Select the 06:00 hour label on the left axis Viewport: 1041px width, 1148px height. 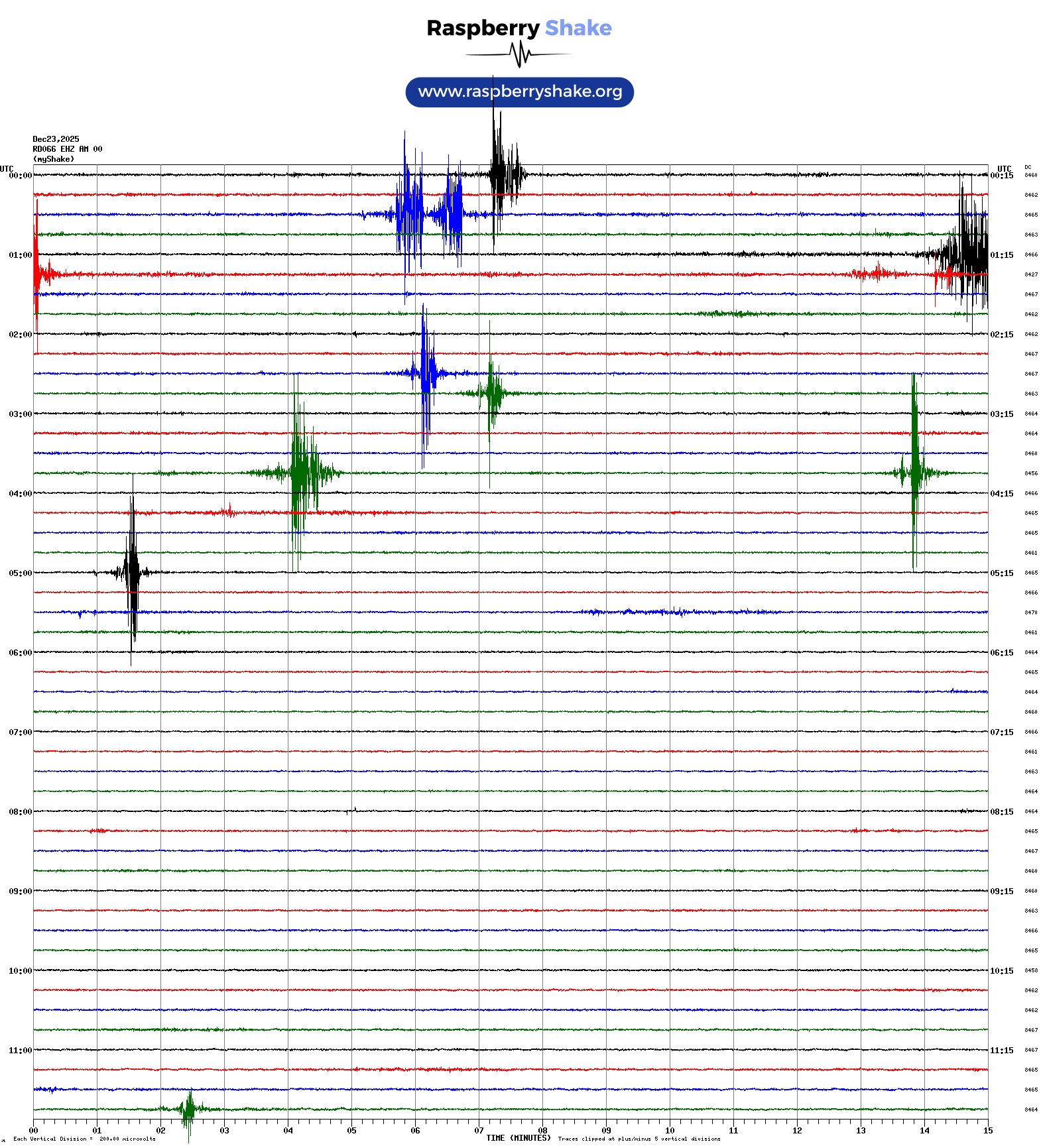pyautogui.click(x=20, y=653)
